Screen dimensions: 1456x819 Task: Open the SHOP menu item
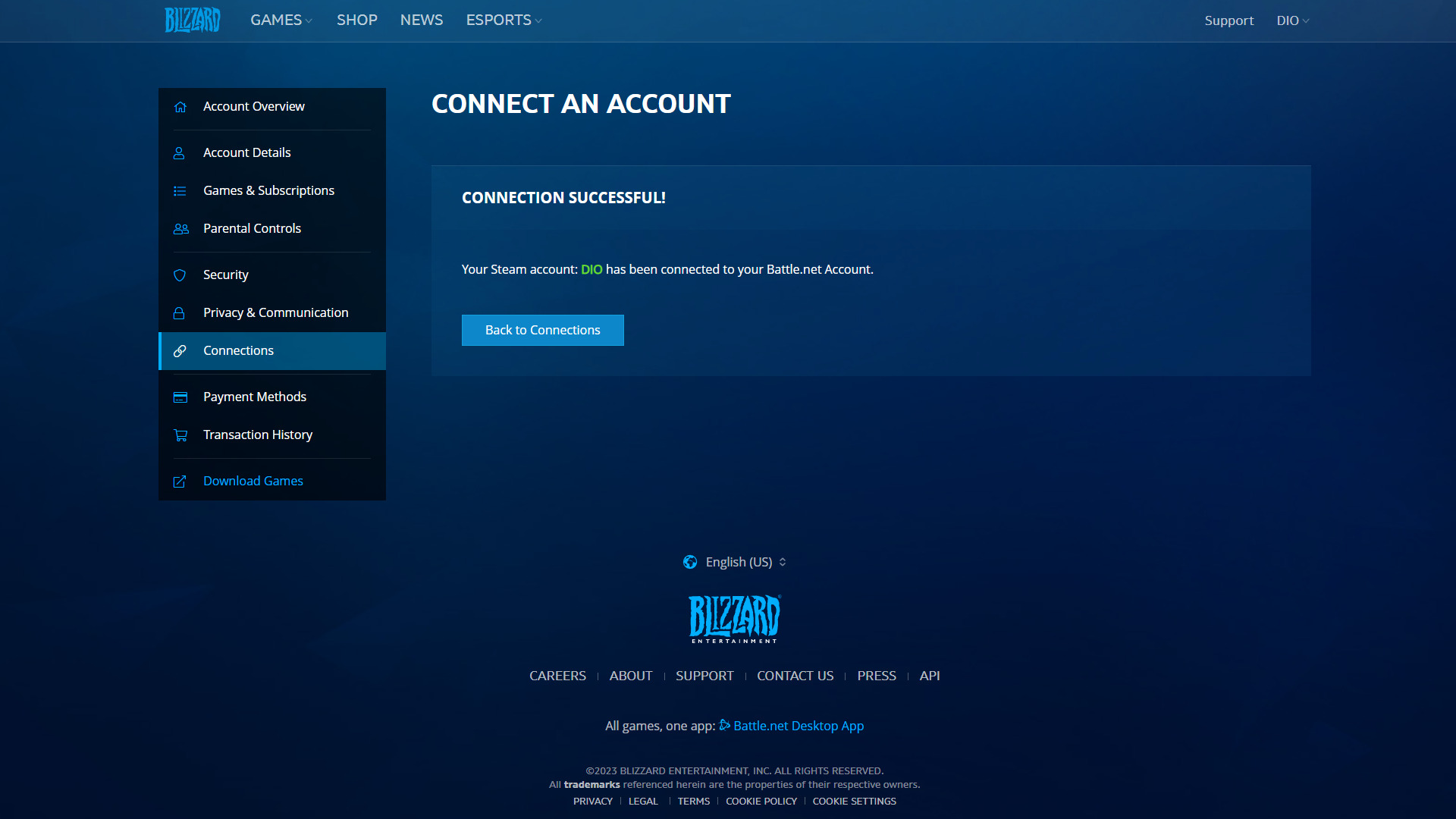357,20
